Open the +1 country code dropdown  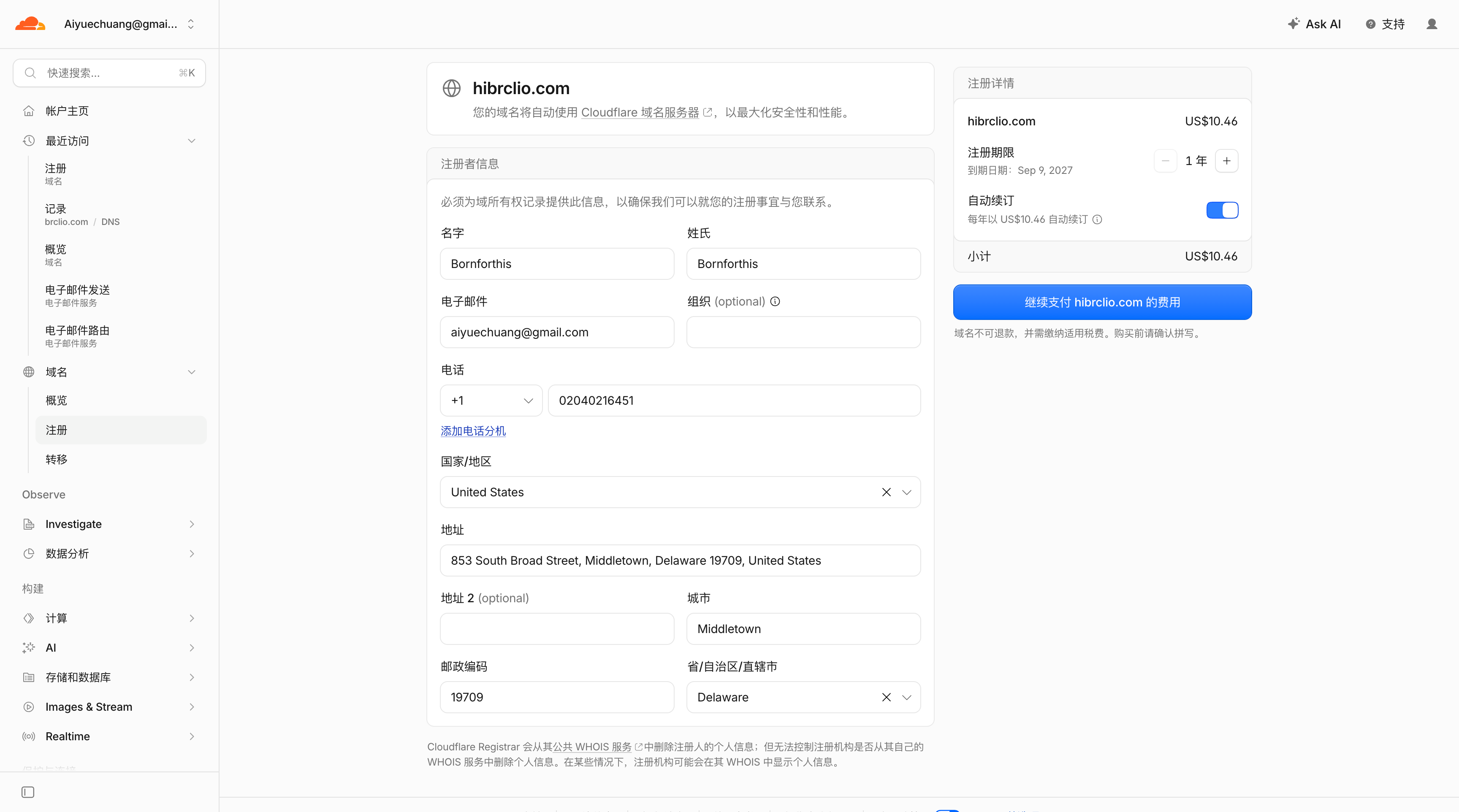click(x=491, y=401)
